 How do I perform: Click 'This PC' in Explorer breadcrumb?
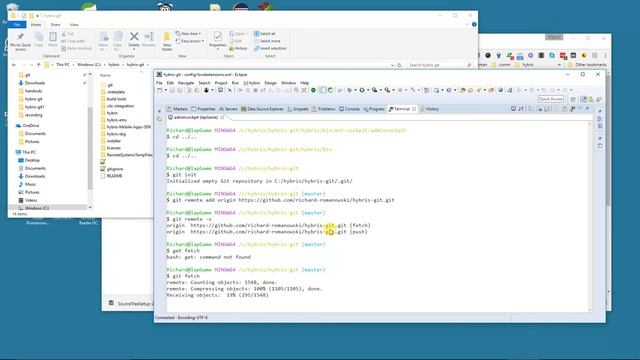(63, 65)
